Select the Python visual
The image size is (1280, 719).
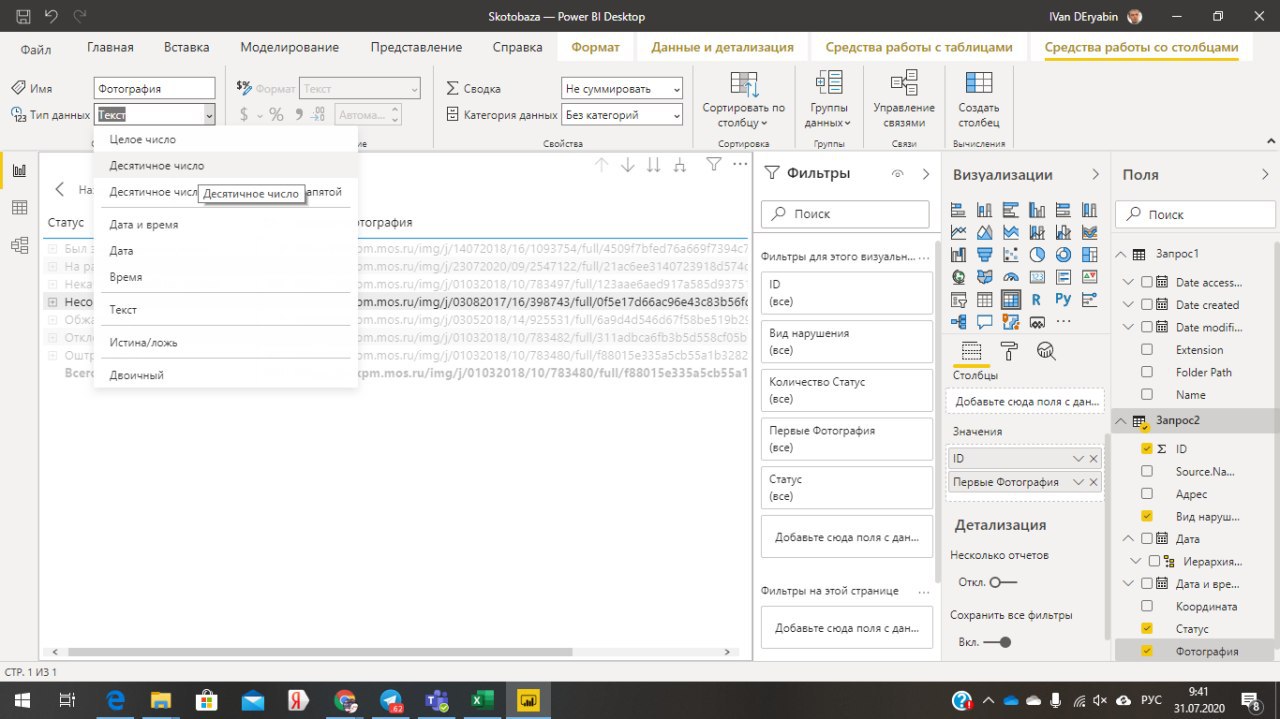pos(1063,299)
